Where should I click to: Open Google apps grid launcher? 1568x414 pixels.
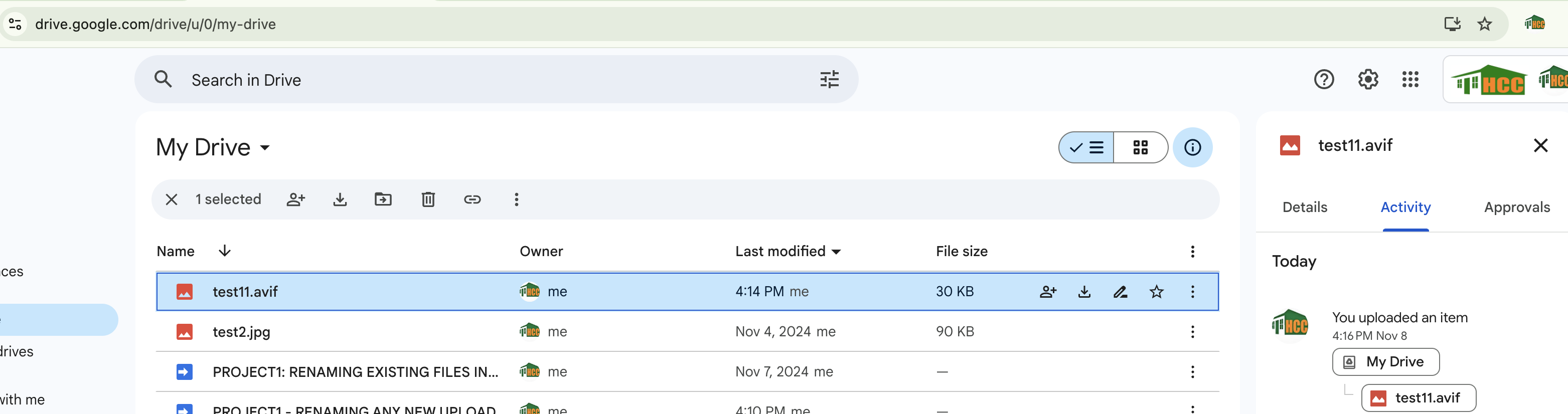click(x=1409, y=80)
